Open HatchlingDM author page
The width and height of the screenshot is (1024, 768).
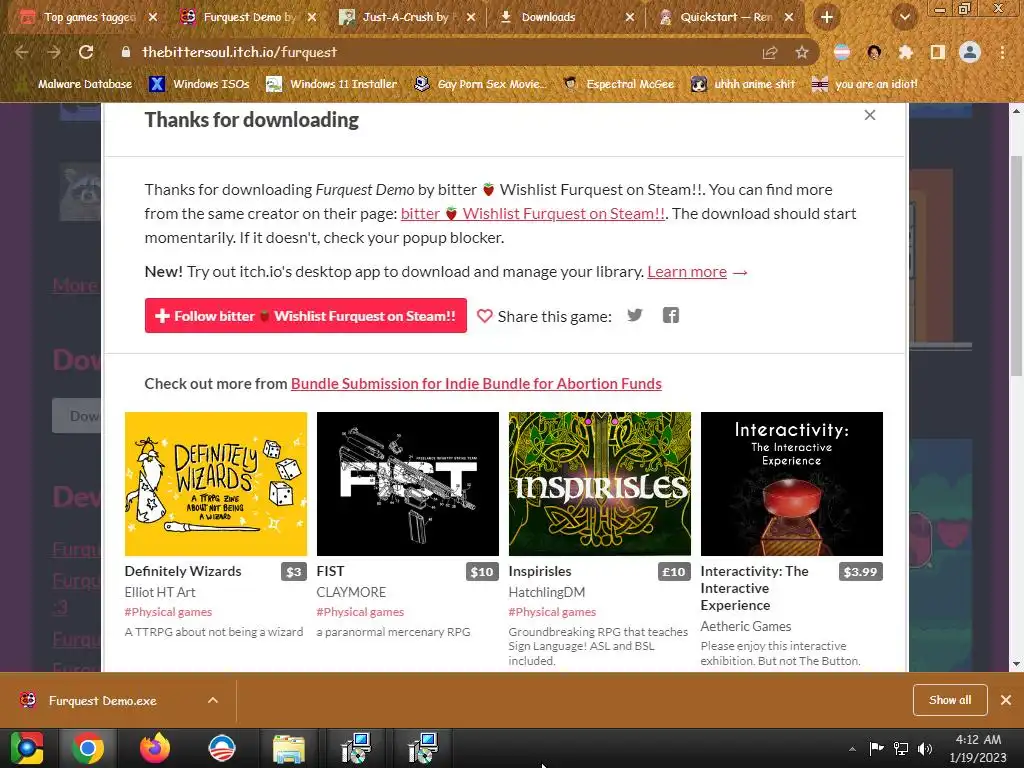pos(547,592)
